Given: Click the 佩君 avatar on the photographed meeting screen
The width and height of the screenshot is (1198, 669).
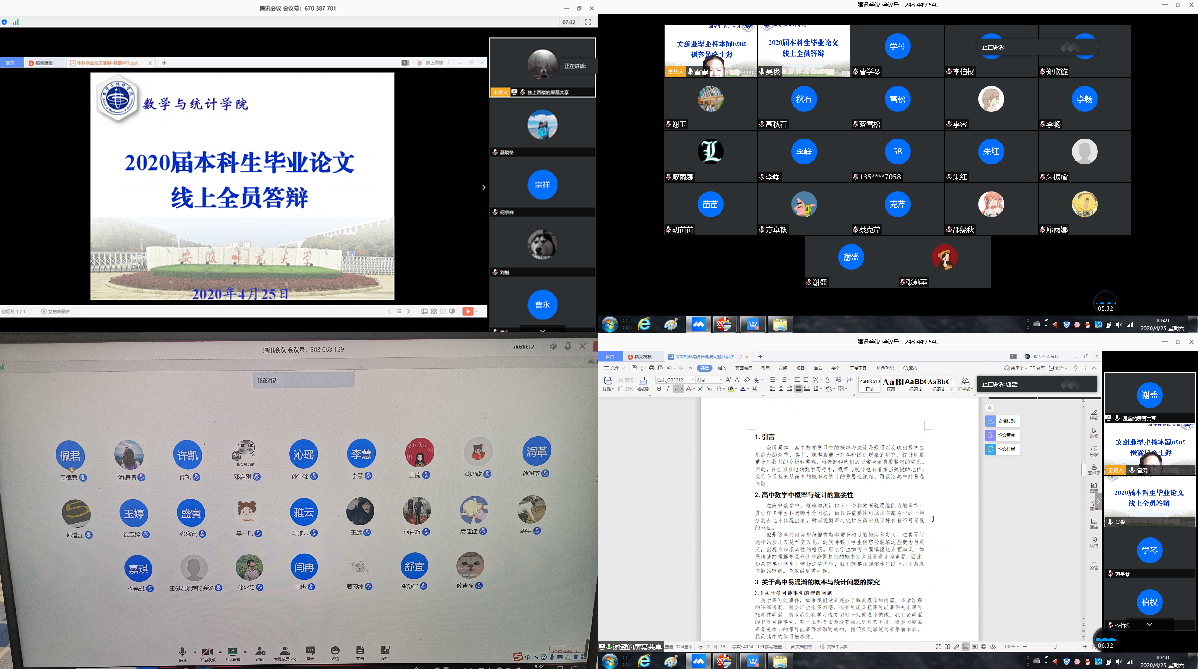Looking at the screenshot, I should (70, 456).
